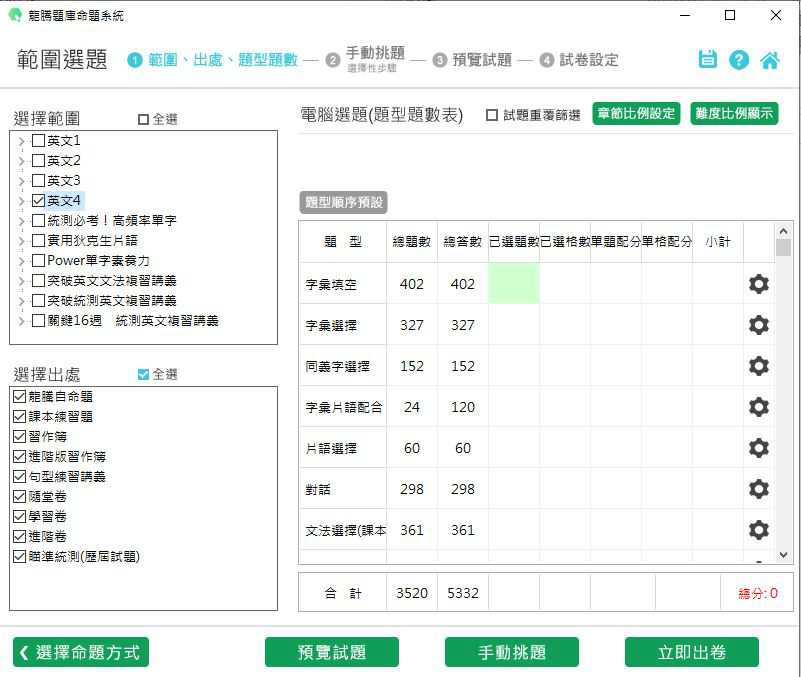Uncheck 句型練習講義 source
The image size is (801, 677).
pyautogui.click(x=19, y=476)
